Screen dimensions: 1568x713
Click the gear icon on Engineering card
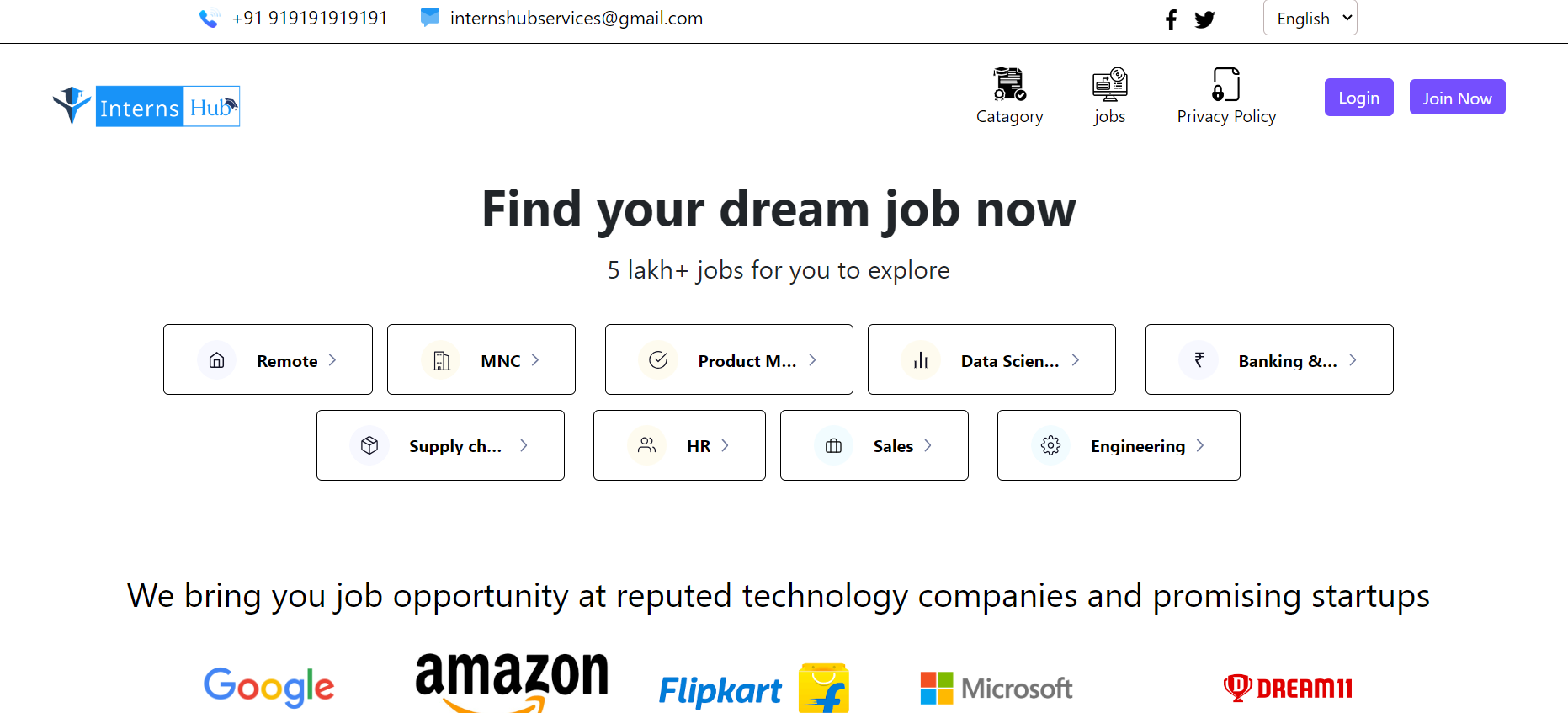(x=1050, y=445)
